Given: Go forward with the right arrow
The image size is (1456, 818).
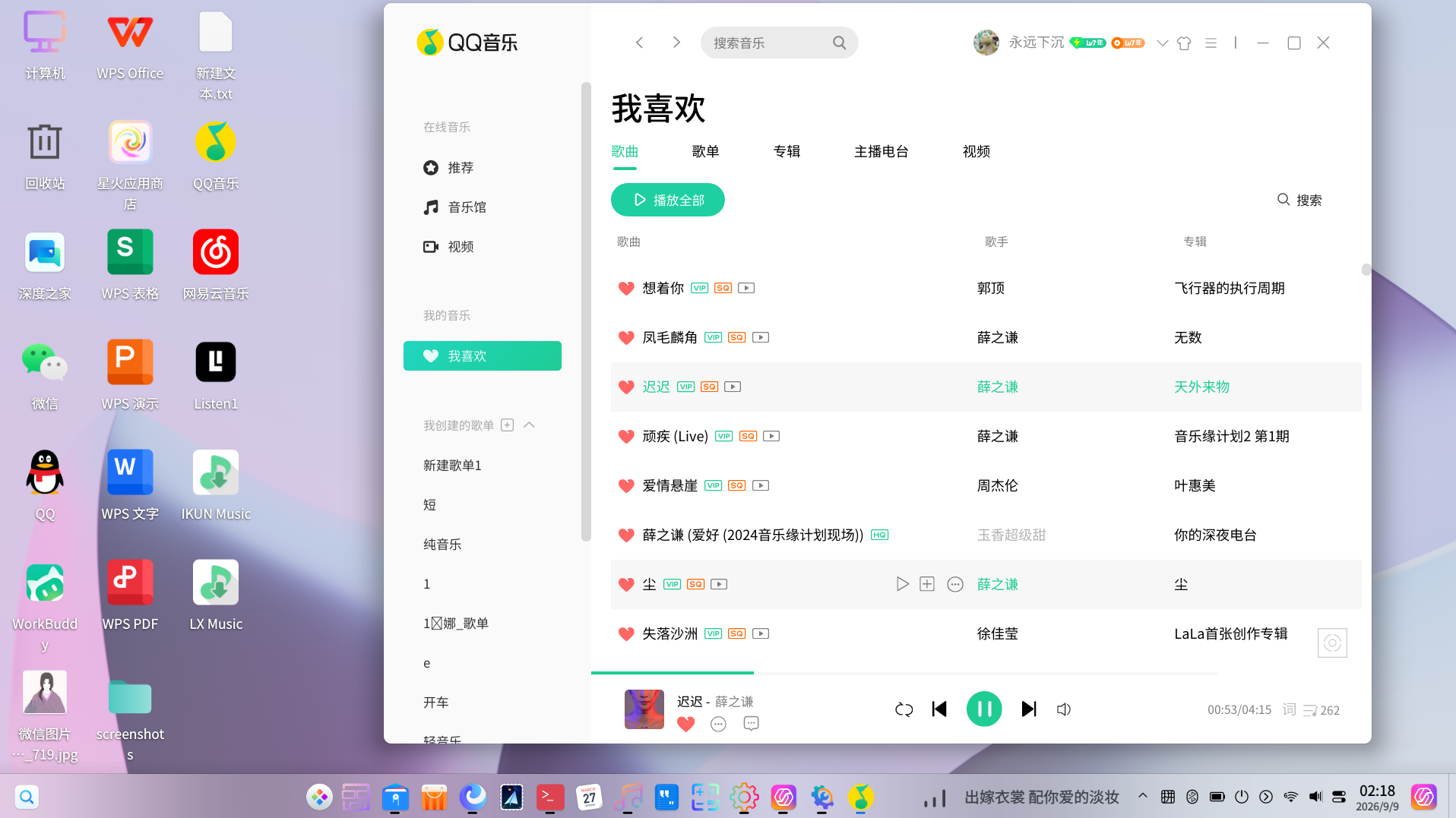Looking at the screenshot, I should pyautogui.click(x=676, y=43).
